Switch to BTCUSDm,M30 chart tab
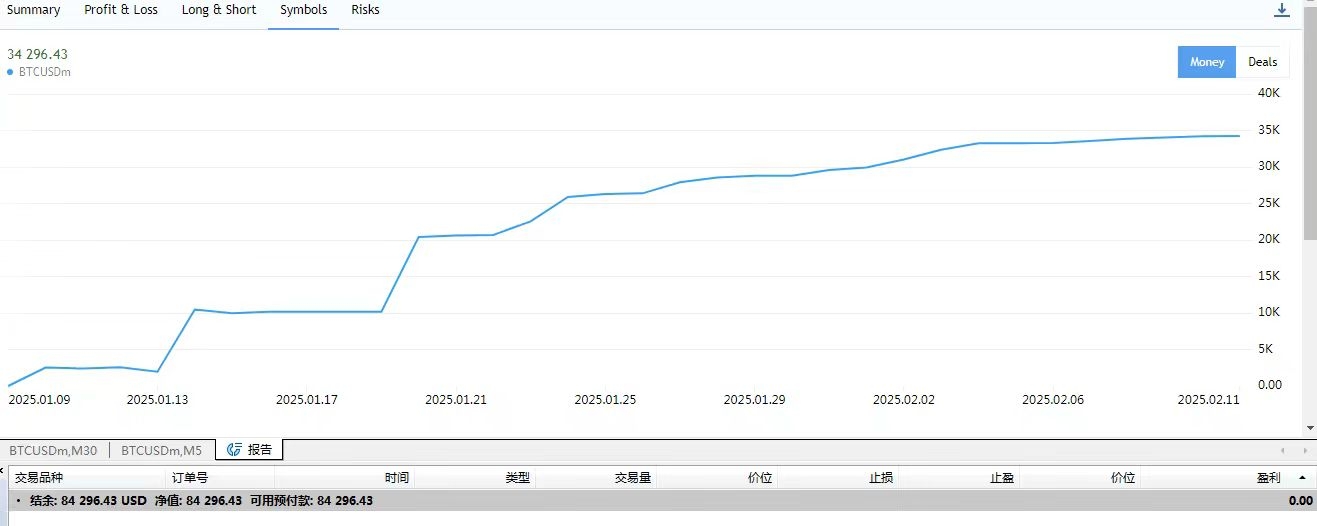 click(x=53, y=450)
